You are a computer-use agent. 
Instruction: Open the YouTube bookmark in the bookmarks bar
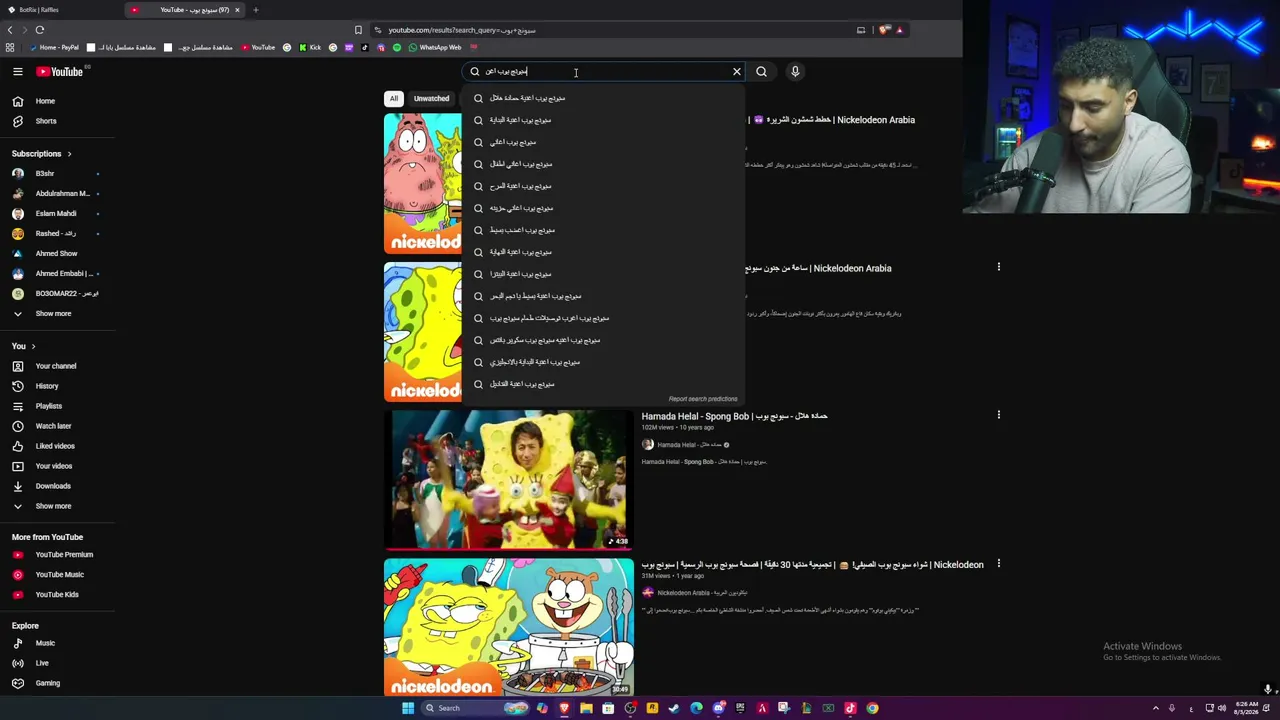tap(258, 47)
